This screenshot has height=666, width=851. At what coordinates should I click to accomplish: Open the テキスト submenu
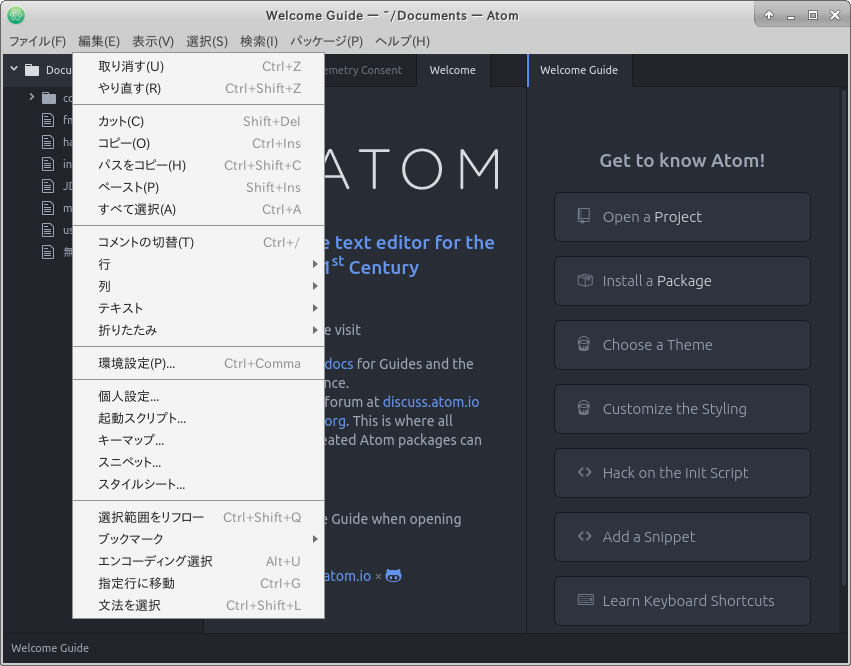198,308
